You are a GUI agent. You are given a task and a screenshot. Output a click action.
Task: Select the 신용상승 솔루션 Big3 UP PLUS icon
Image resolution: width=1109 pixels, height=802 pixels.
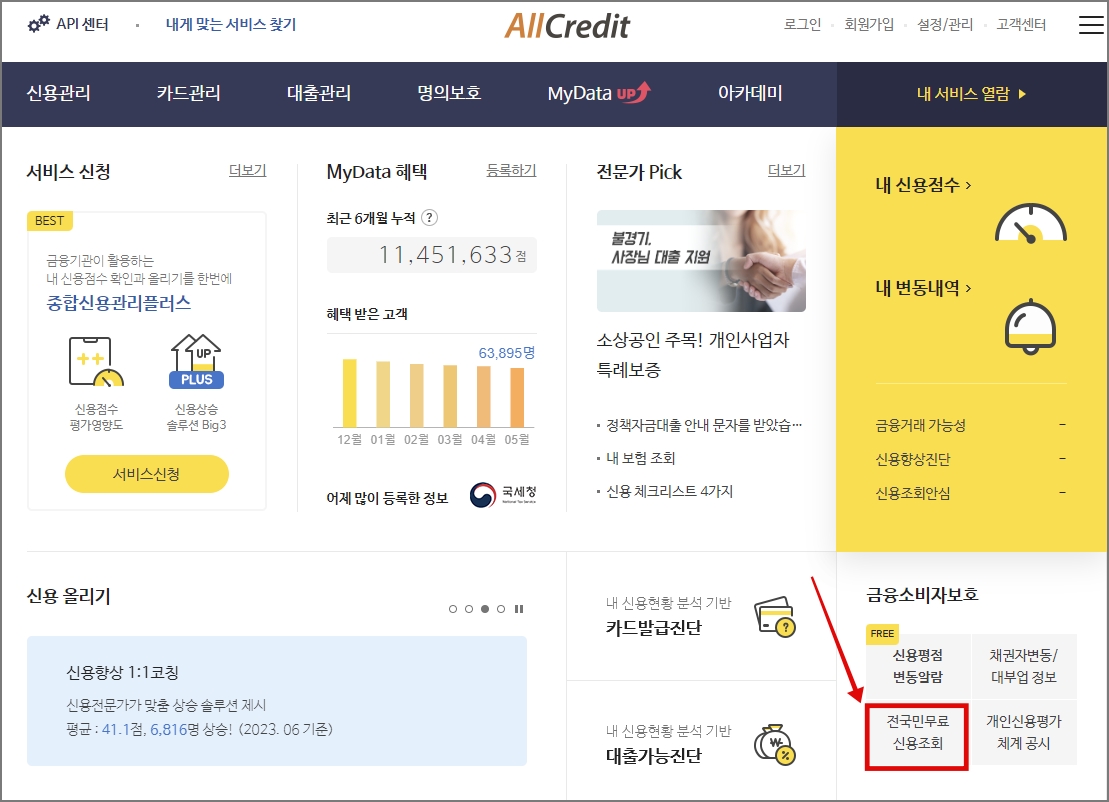coord(196,360)
